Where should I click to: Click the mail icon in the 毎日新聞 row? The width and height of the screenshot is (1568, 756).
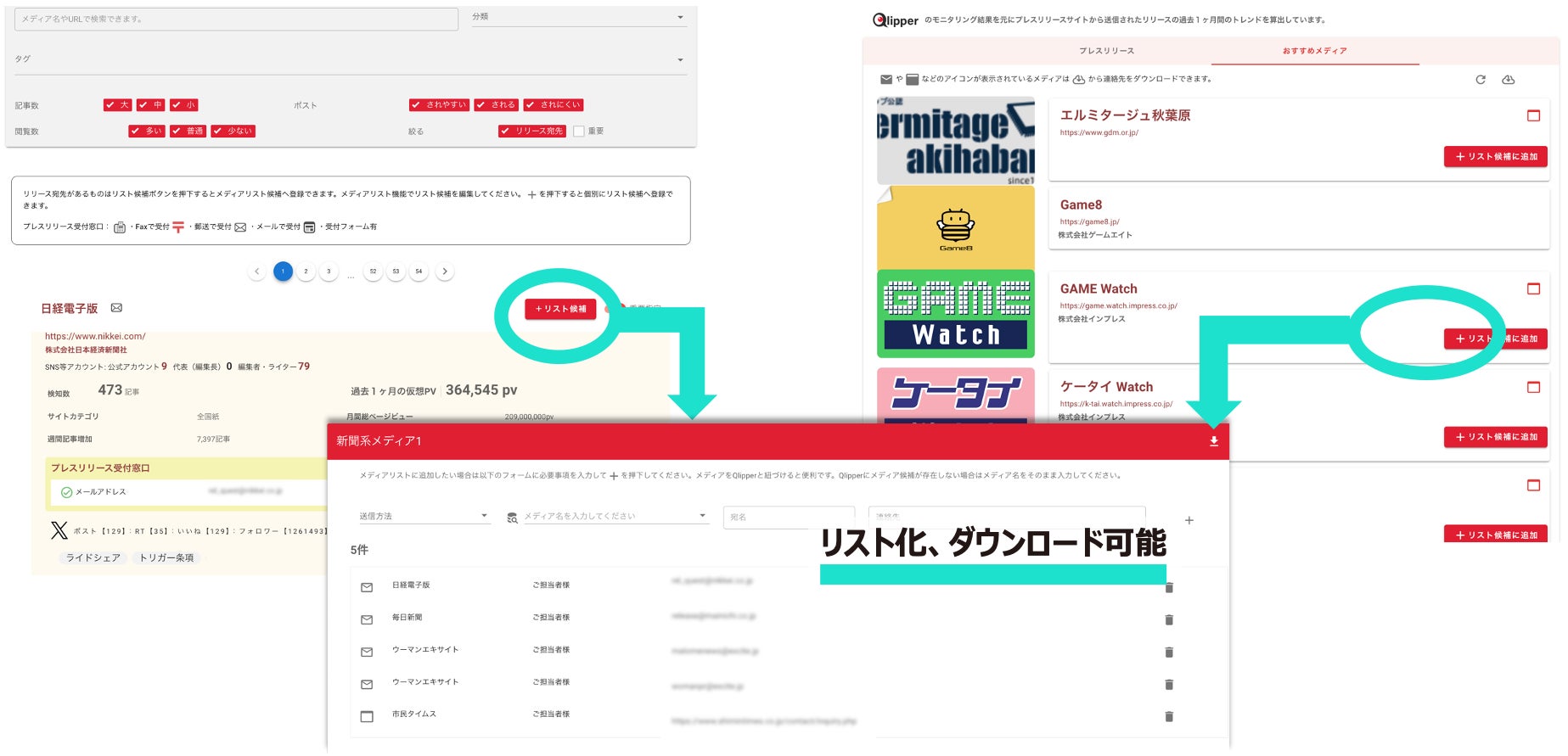(x=367, y=619)
